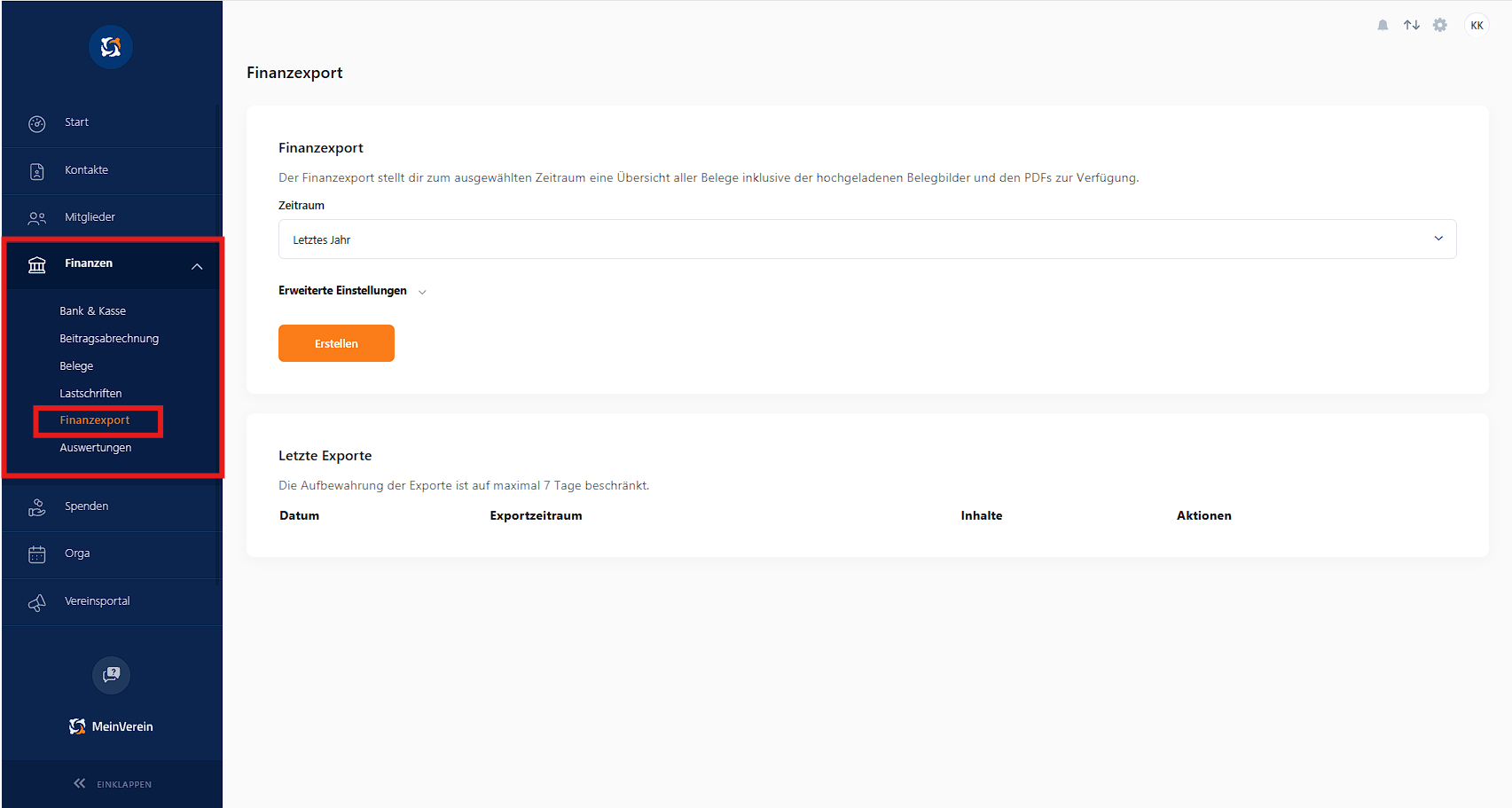Click the Exportzeitraum column header
Screen dimensions: 1512x808
pos(536,515)
